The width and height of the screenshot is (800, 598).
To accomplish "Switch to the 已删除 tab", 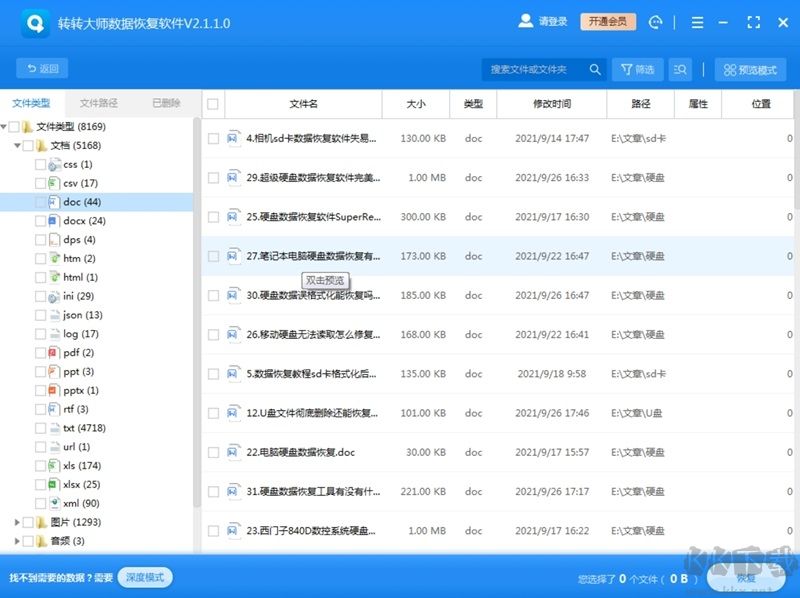I will pos(166,103).
